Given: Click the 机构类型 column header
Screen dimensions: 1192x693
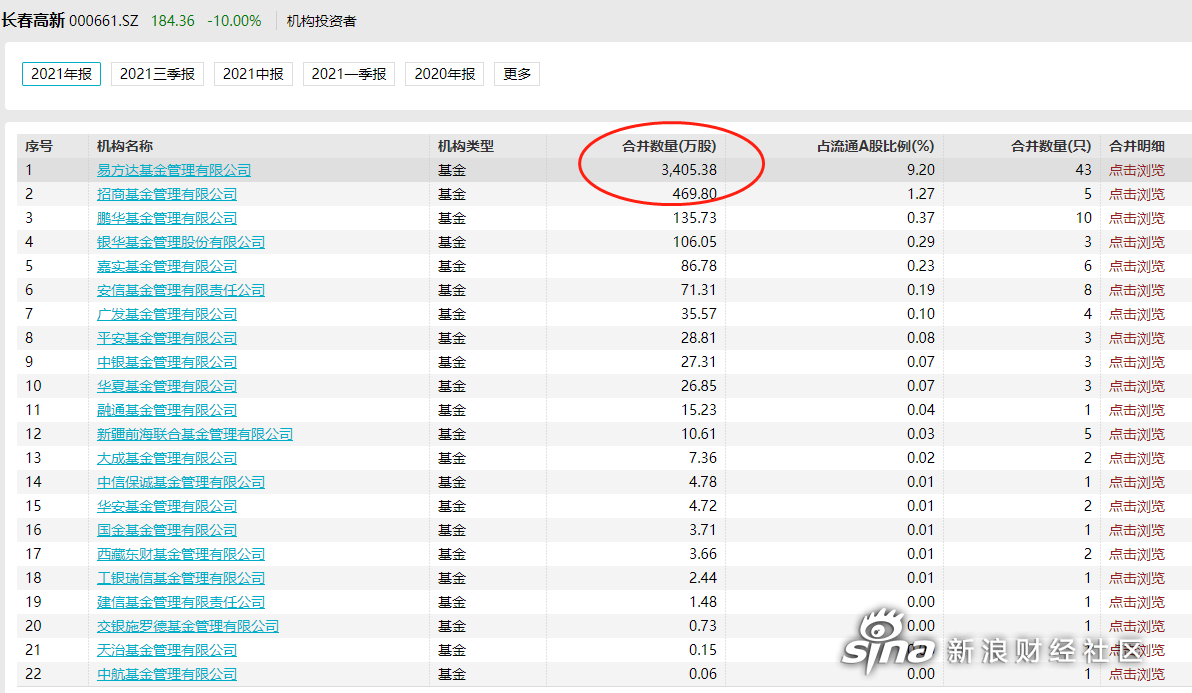Looking at the screenshot, I should click(466, 146).
